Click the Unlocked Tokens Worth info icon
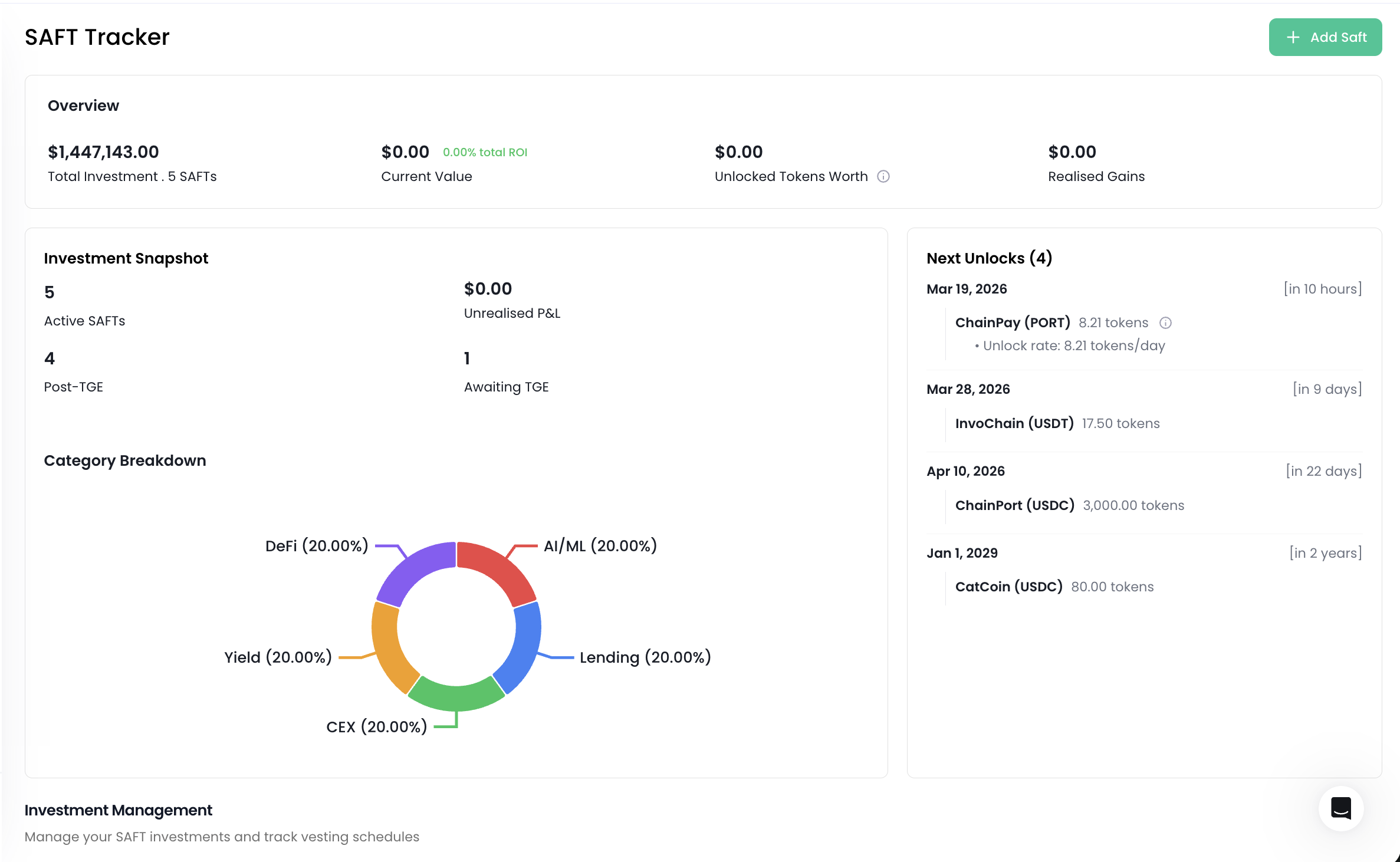This screenshot has height=862, width=1400. click(883, 176)
